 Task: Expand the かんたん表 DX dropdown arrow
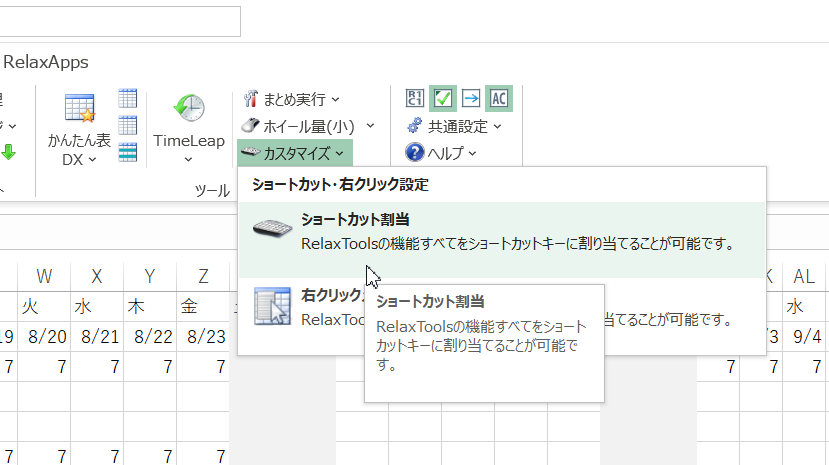(93, 160)
